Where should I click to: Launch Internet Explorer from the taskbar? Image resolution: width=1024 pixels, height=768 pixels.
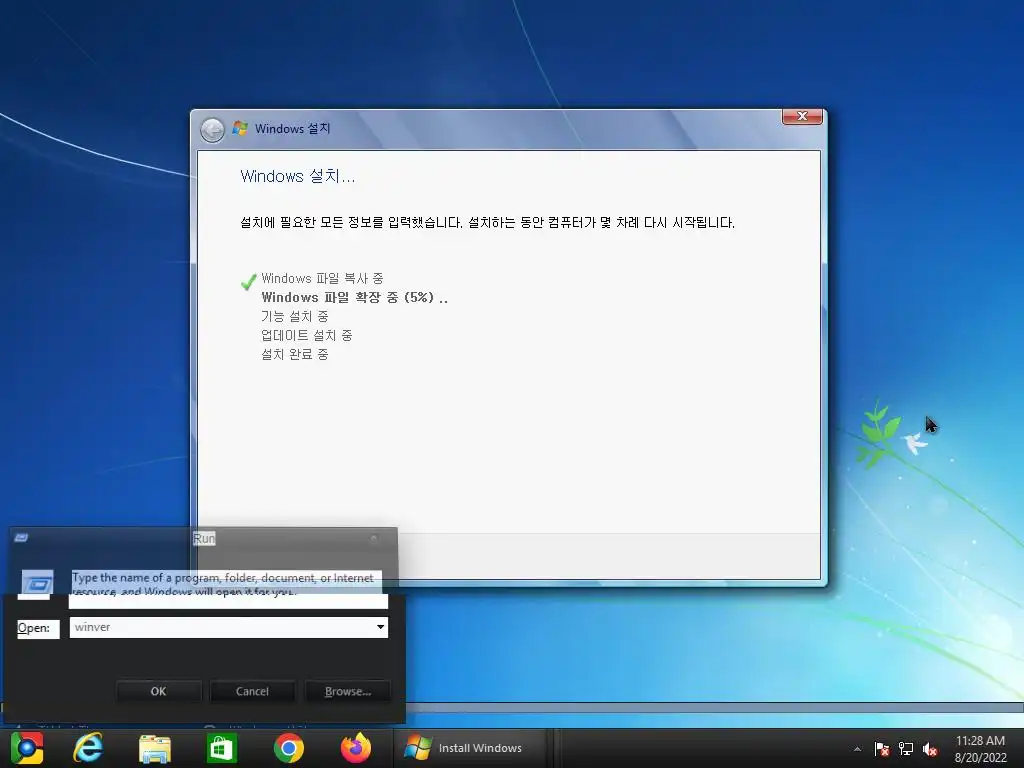pos(88,748)
